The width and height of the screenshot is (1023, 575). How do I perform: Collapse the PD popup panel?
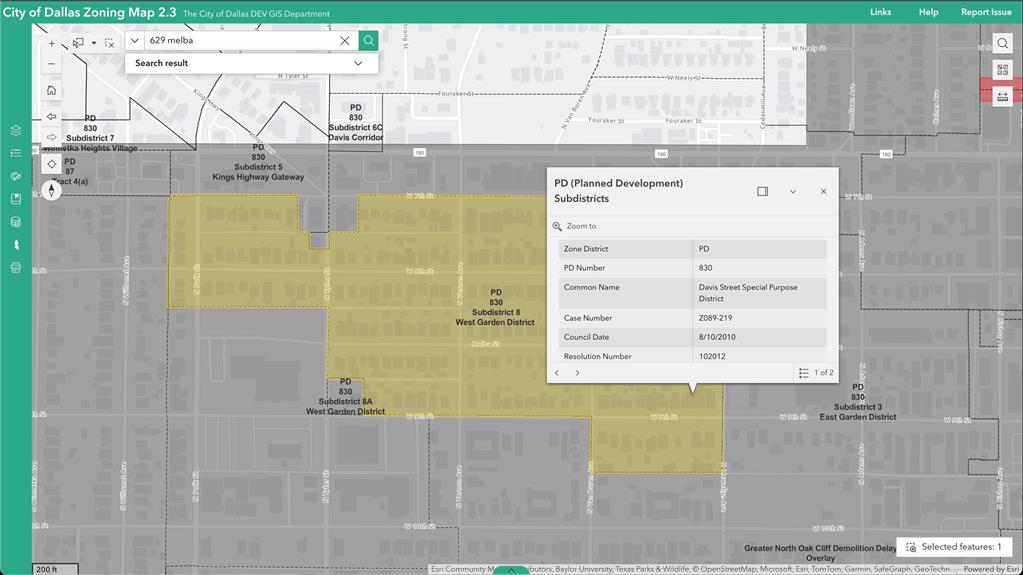tap(793, 191)
